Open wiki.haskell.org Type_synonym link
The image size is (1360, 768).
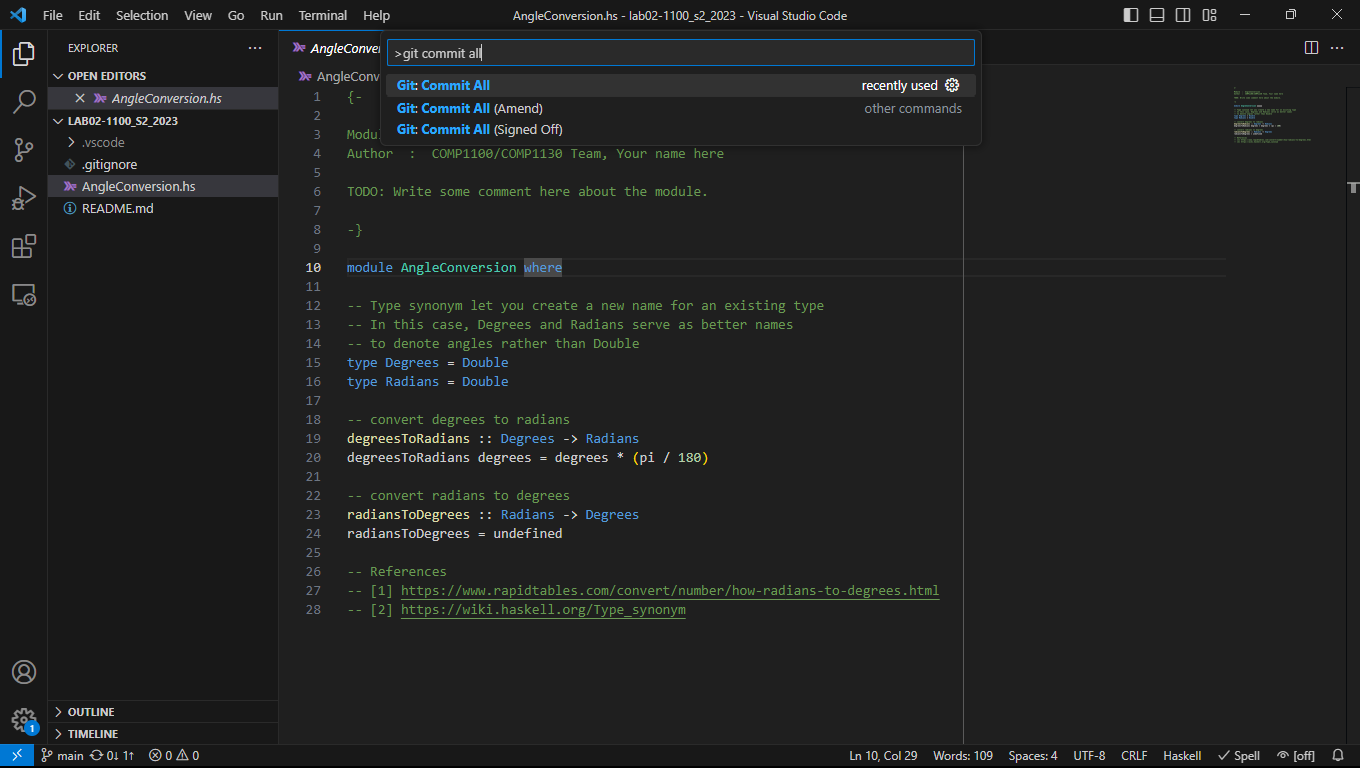pos(543,610)
